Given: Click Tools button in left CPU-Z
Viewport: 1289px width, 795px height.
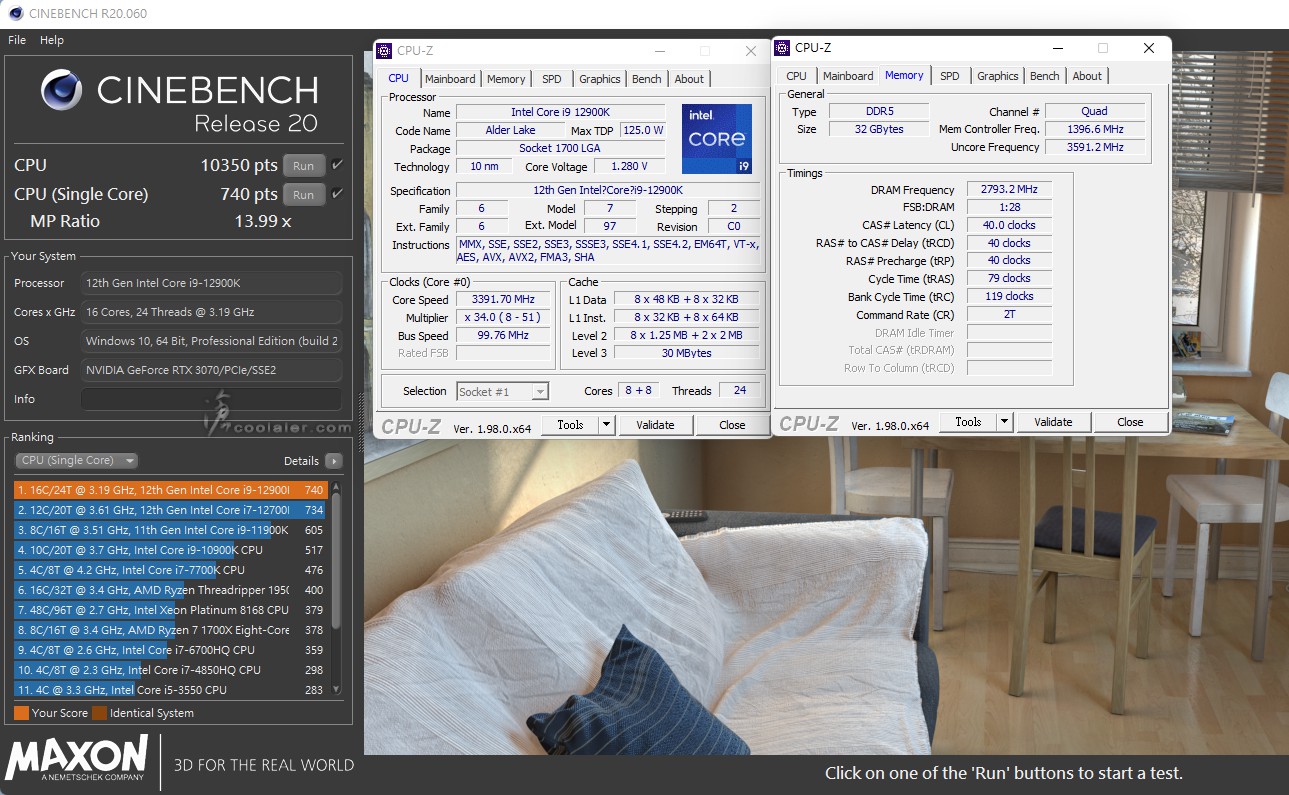Looking at the screenshot, I should pyautogui.click(x=570, y=425).
